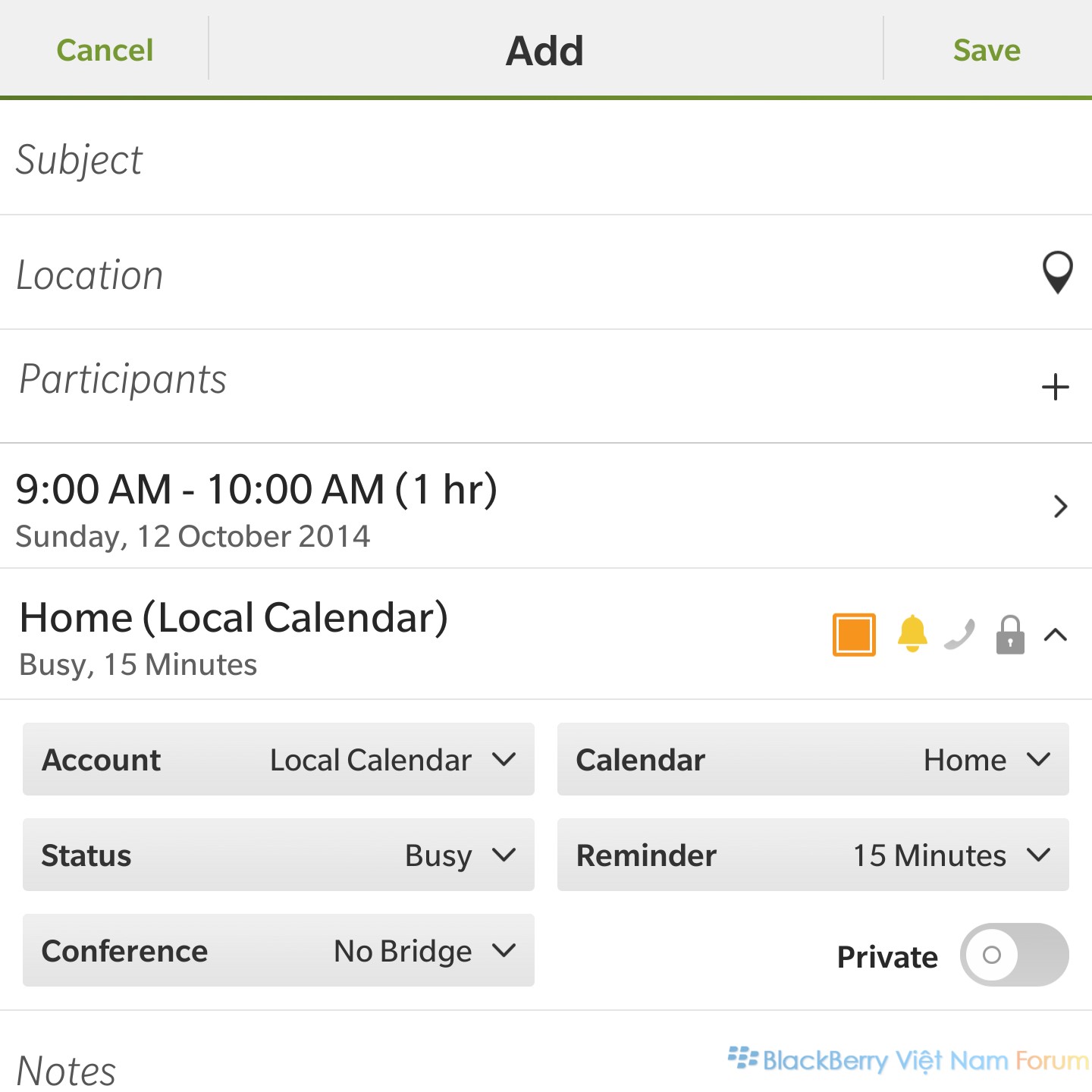The image size is (1092, 1092).
Task: Save the new event
Action: [x=987, y=50]
